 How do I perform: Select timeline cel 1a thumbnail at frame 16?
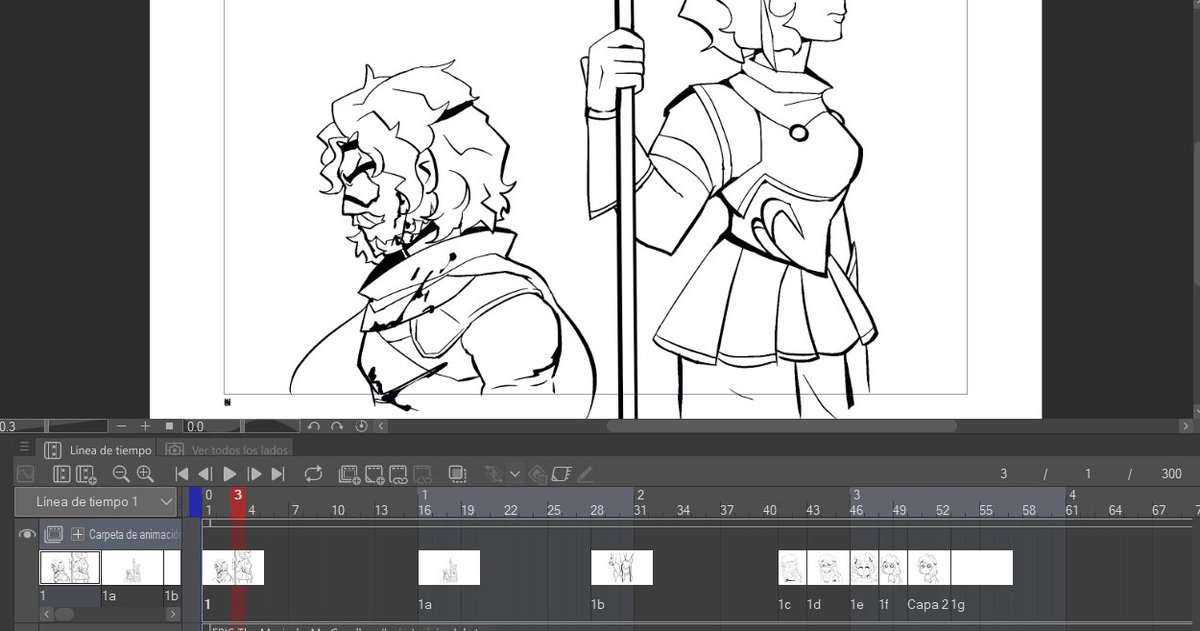(449, 567)
